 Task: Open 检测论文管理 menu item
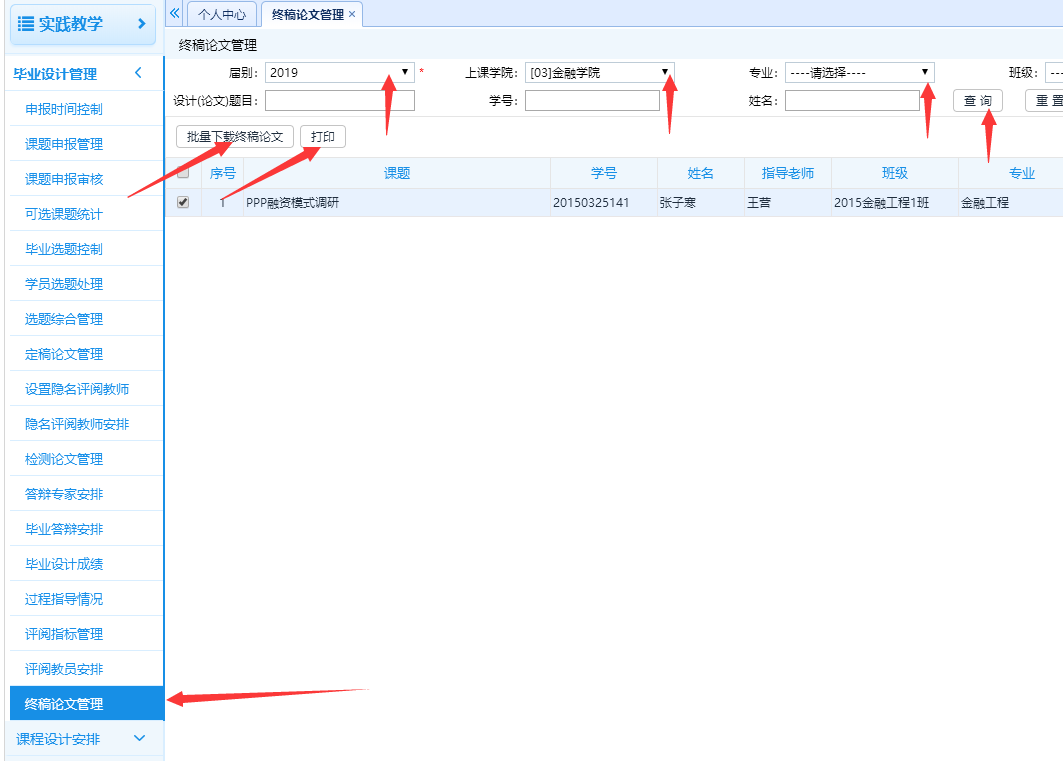click(x=64, y=459)
